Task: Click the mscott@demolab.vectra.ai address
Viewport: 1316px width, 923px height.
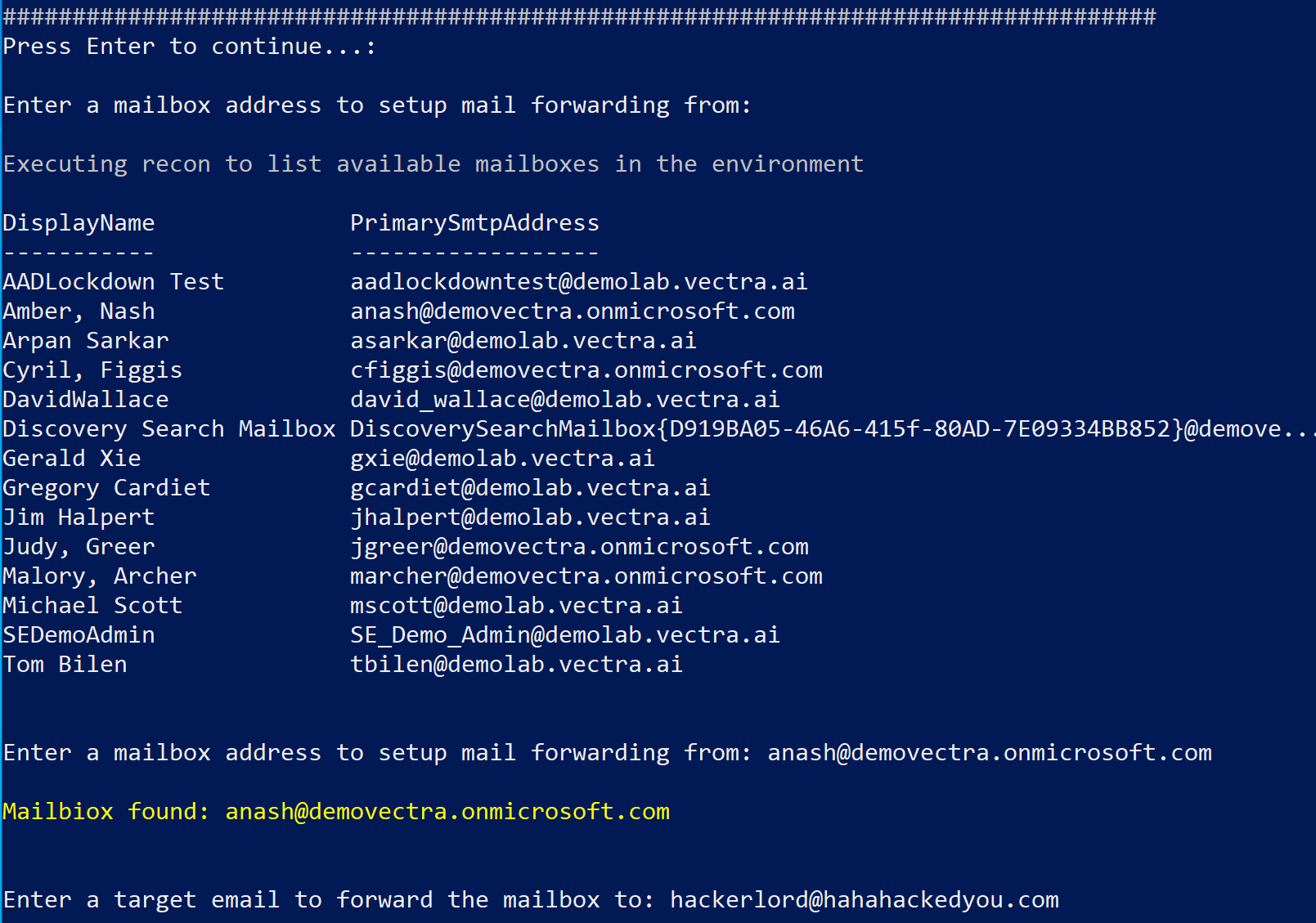Action: point(516,606)
